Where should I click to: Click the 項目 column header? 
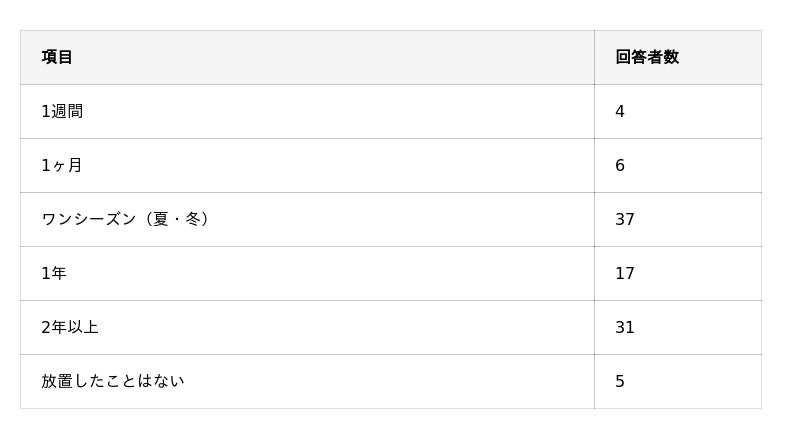[x=57, y=57]
